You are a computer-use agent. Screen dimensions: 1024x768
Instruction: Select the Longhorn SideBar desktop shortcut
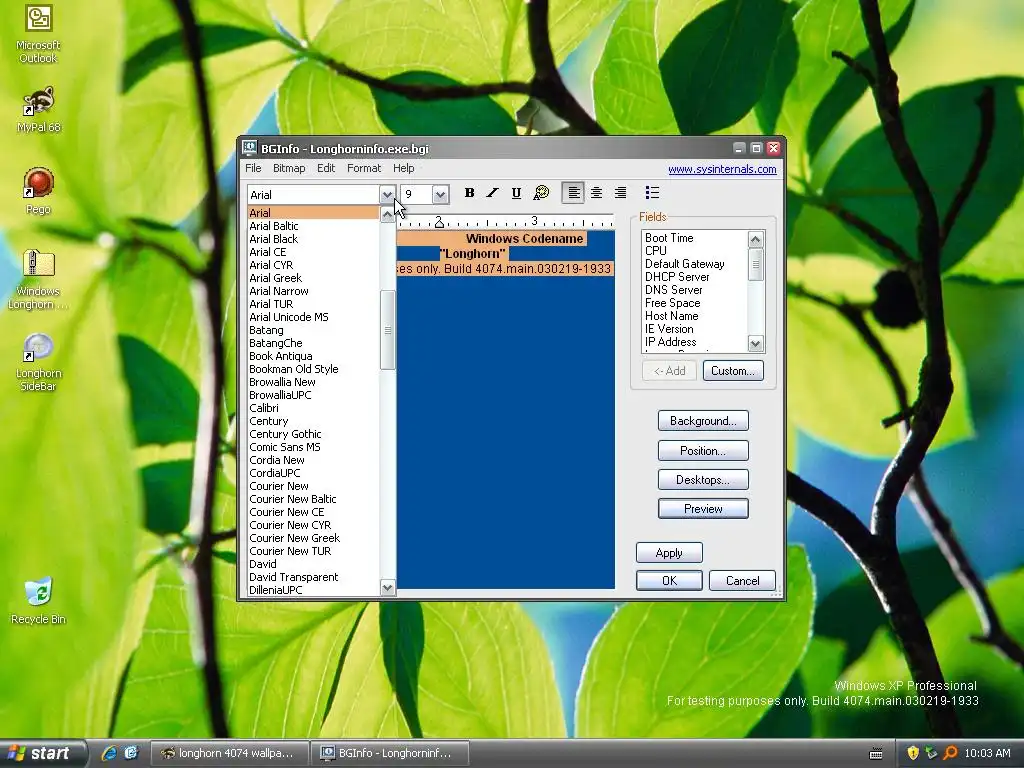[38, 362]
